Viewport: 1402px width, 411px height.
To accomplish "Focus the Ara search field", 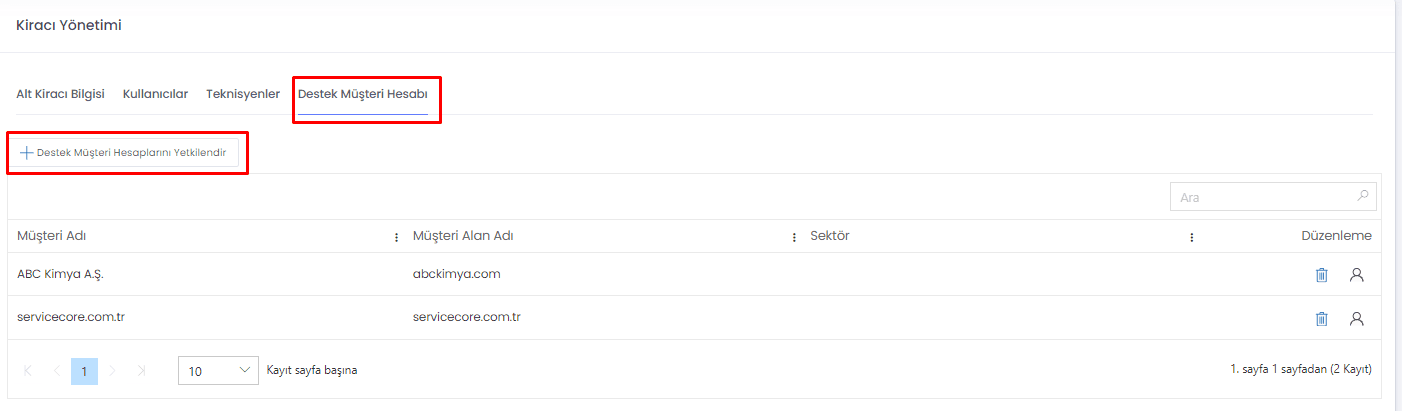I will point(1273,197).
